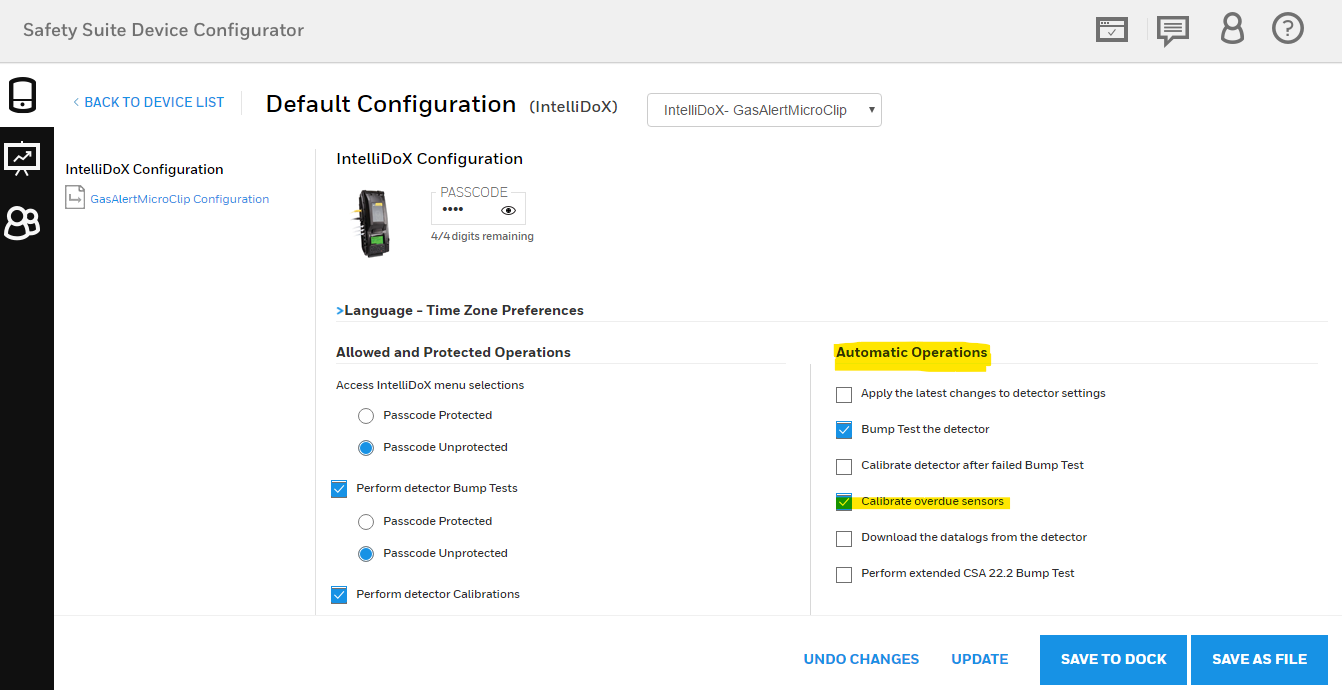
Task: Uncheck Bump Test the detector
Action: pos(844,430)
